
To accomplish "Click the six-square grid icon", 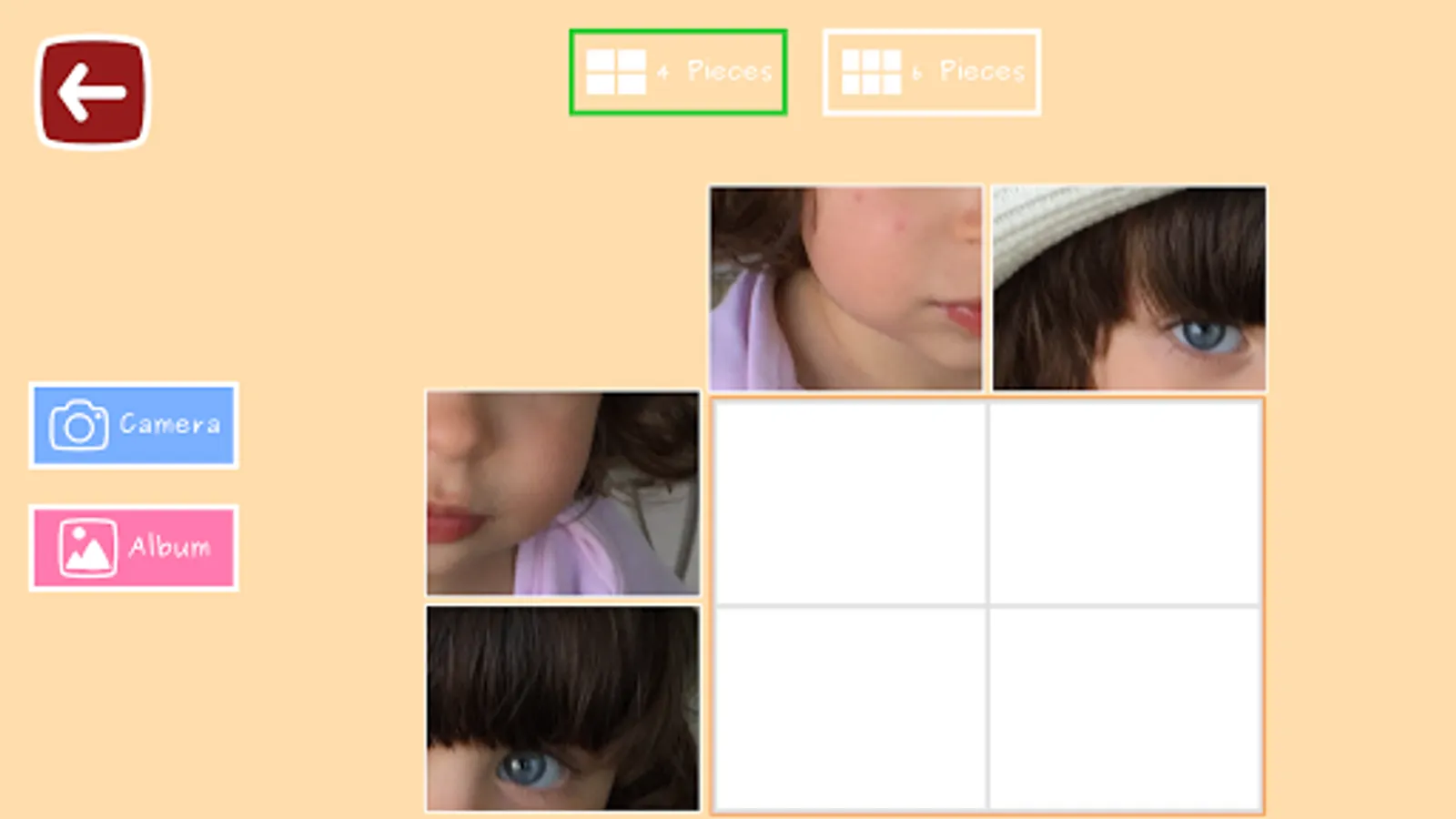I will 871,72.
